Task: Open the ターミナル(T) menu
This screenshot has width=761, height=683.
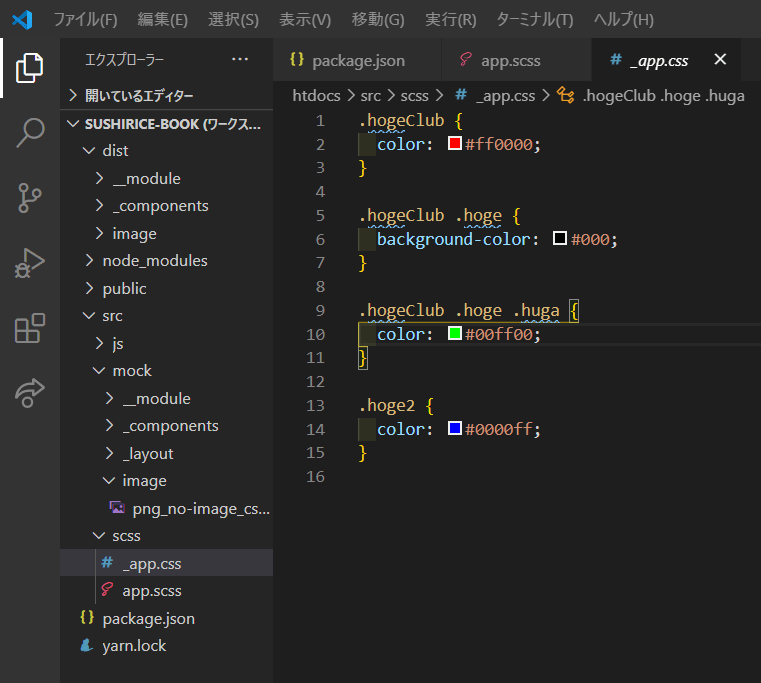Action: [x=535, y=20]
